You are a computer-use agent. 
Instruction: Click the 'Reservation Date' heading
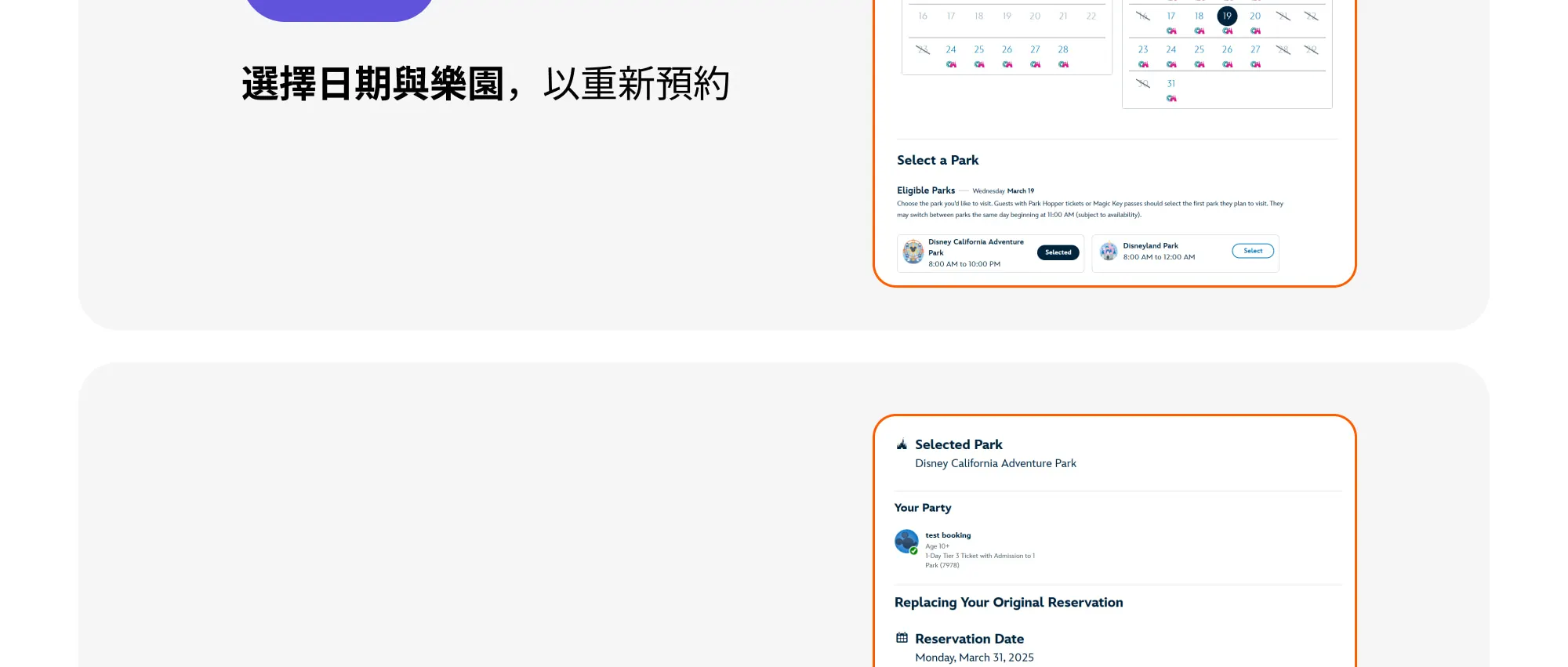[970, 639]
